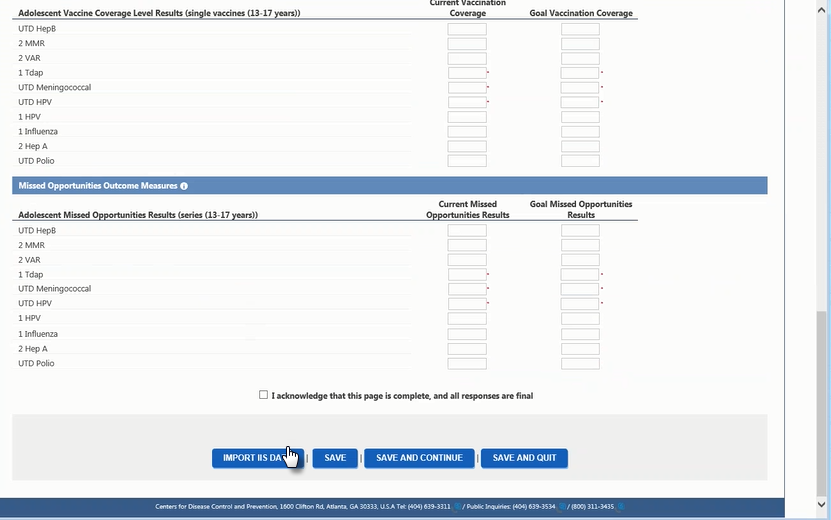Click 'Goal Vaccination Coverage' column header
The width and height of the screenshot is (831, 520).
581,13
